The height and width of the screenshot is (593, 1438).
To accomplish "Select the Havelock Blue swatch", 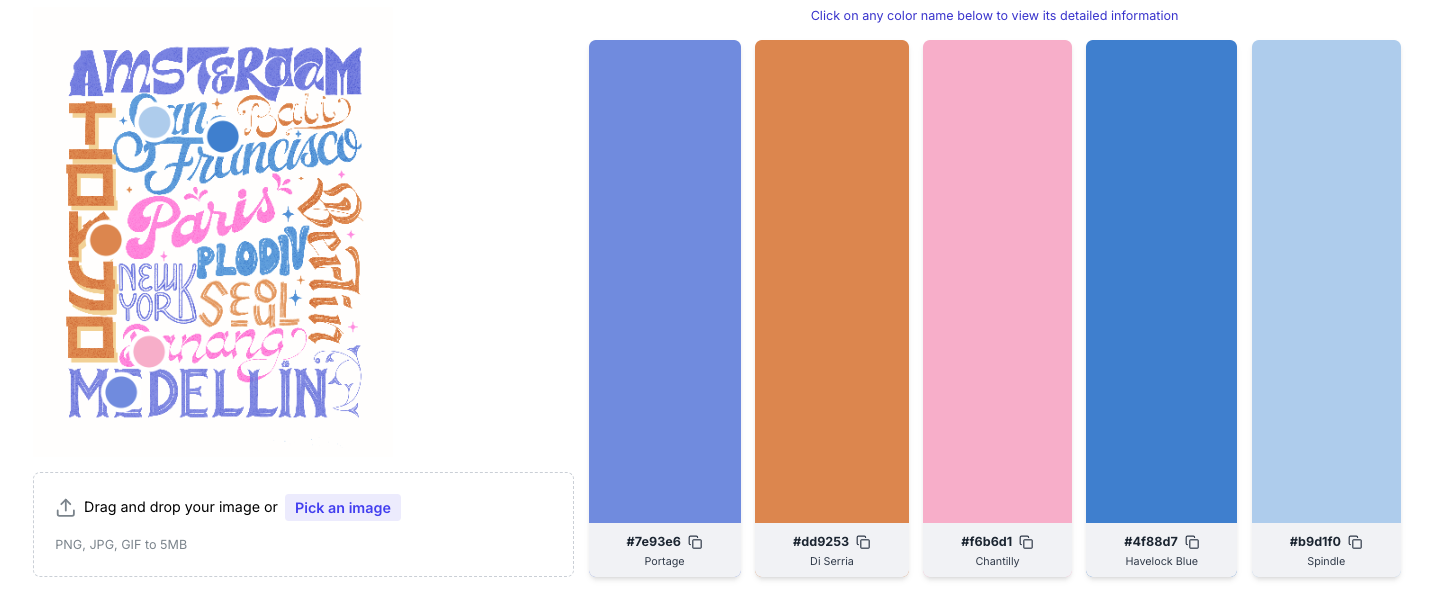I will pyautogui.click(x=1161, y=281).
